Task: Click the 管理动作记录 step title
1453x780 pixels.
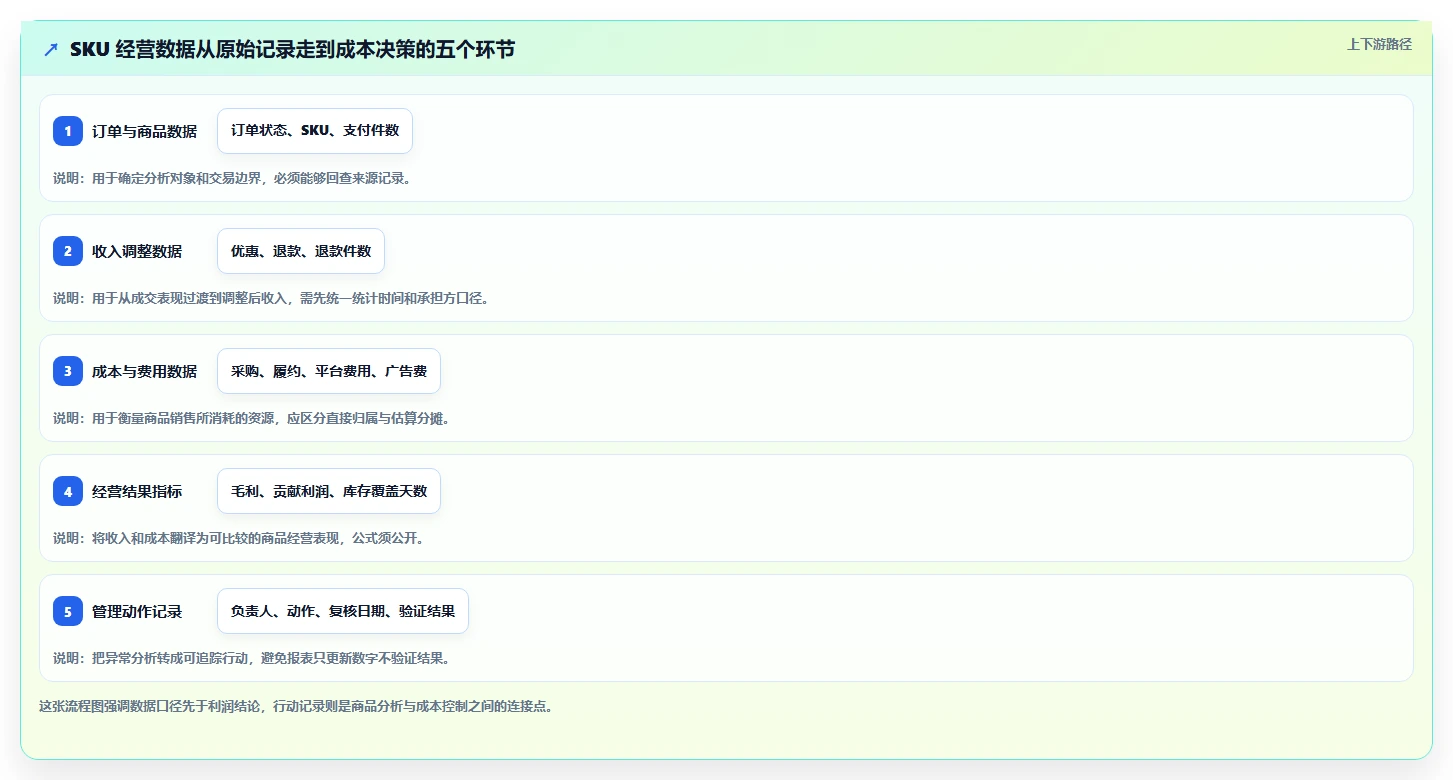Action: pos(137,611)
